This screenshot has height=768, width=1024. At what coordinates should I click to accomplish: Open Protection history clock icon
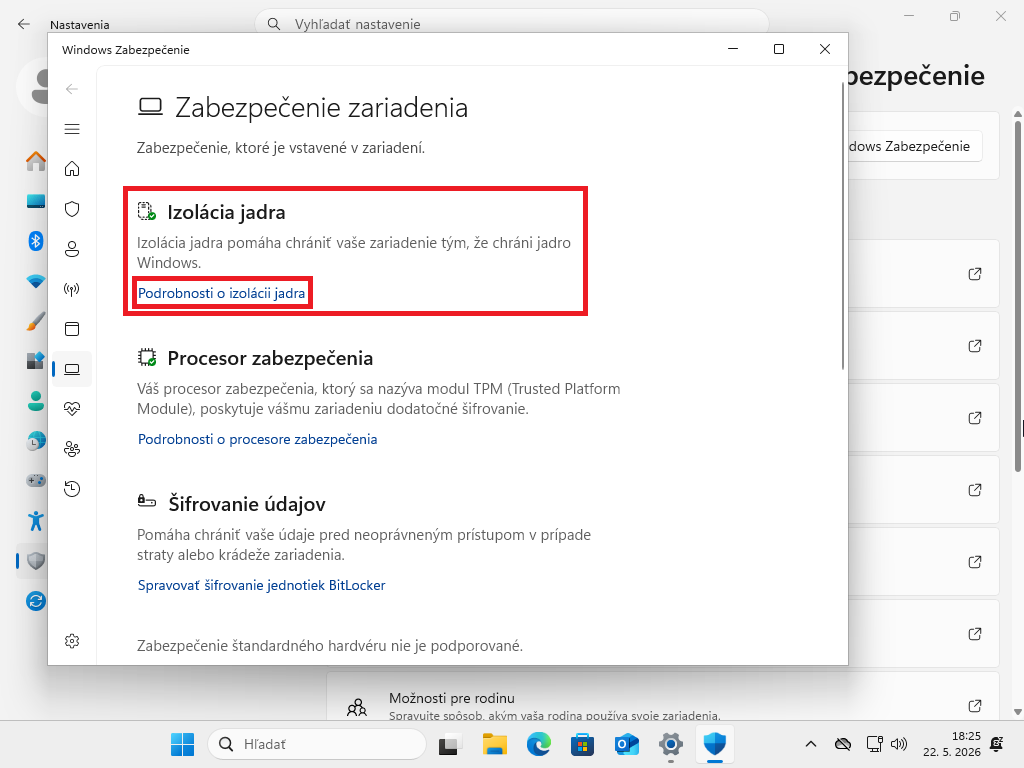(x=72, y=488)
